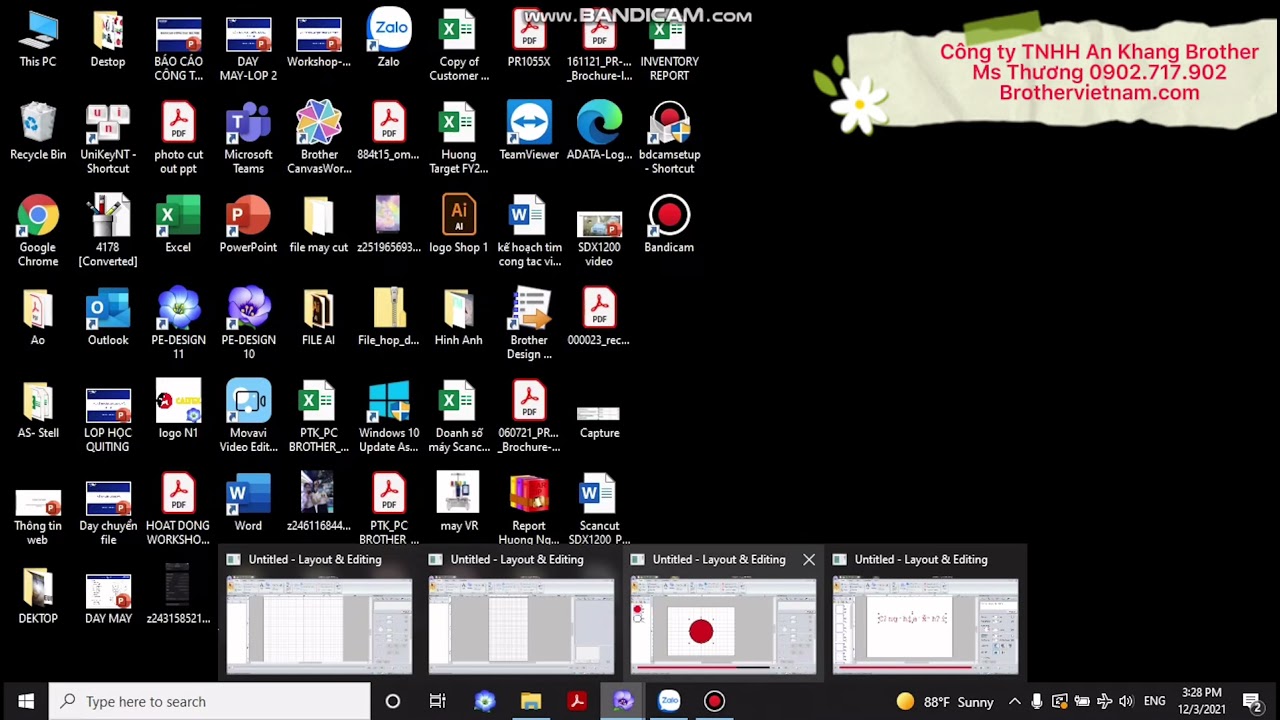Launch the PE-DESIGN 10 desktop shortcut
This screenshot has width=1280, height=720.
[248, 322]
